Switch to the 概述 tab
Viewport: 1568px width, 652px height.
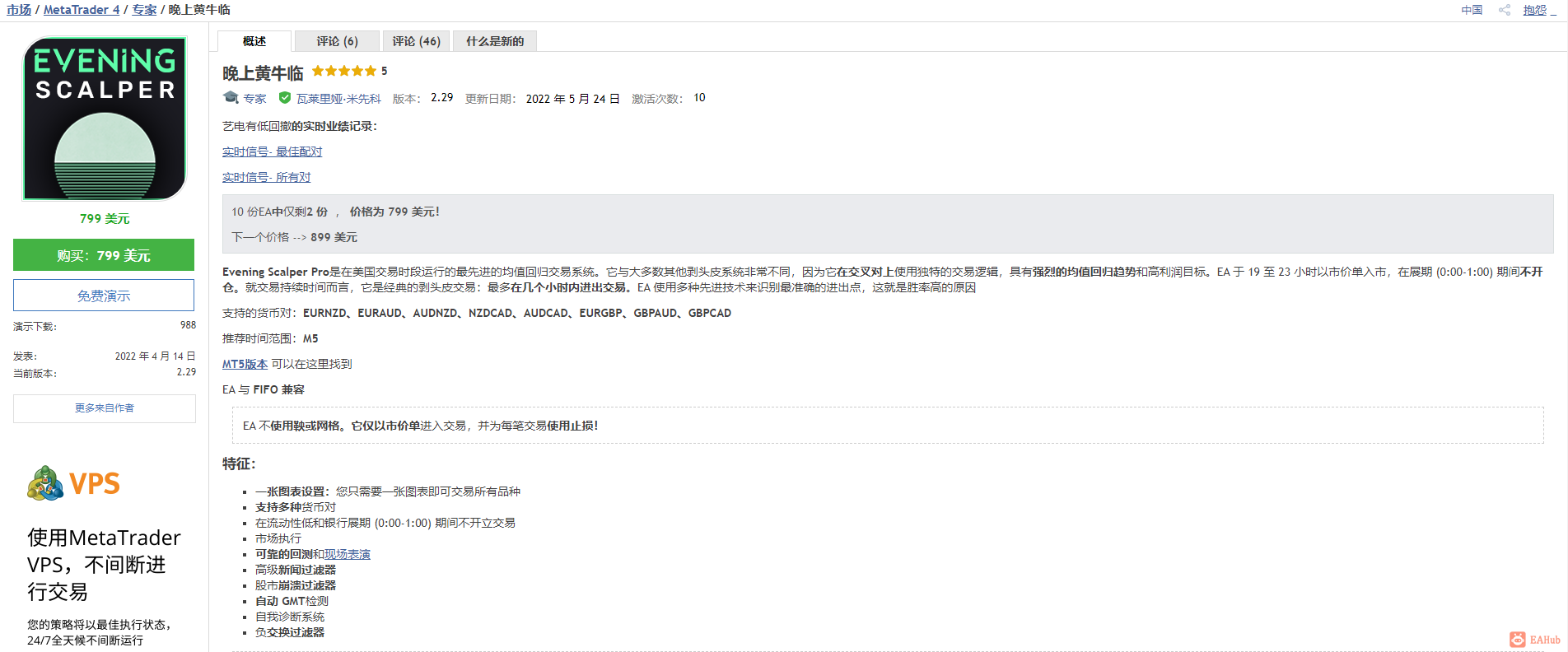click(254, 41)
